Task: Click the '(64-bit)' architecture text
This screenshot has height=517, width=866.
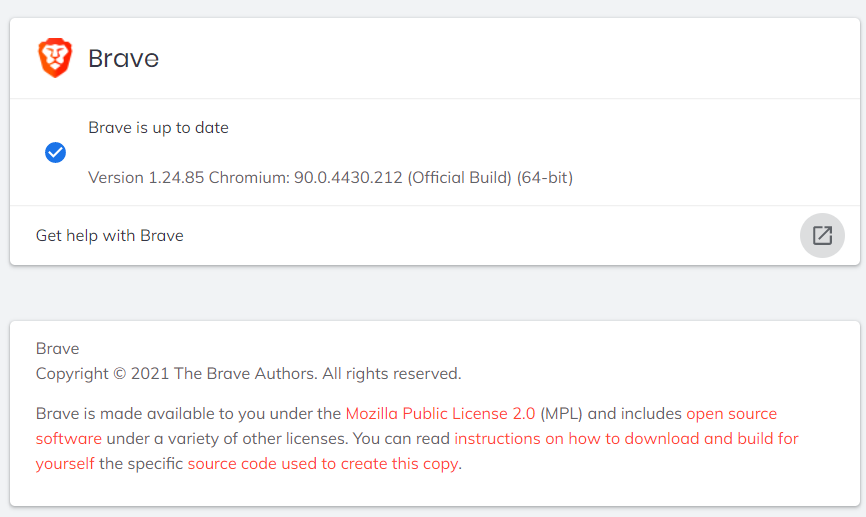Action: tap(545, 177)
